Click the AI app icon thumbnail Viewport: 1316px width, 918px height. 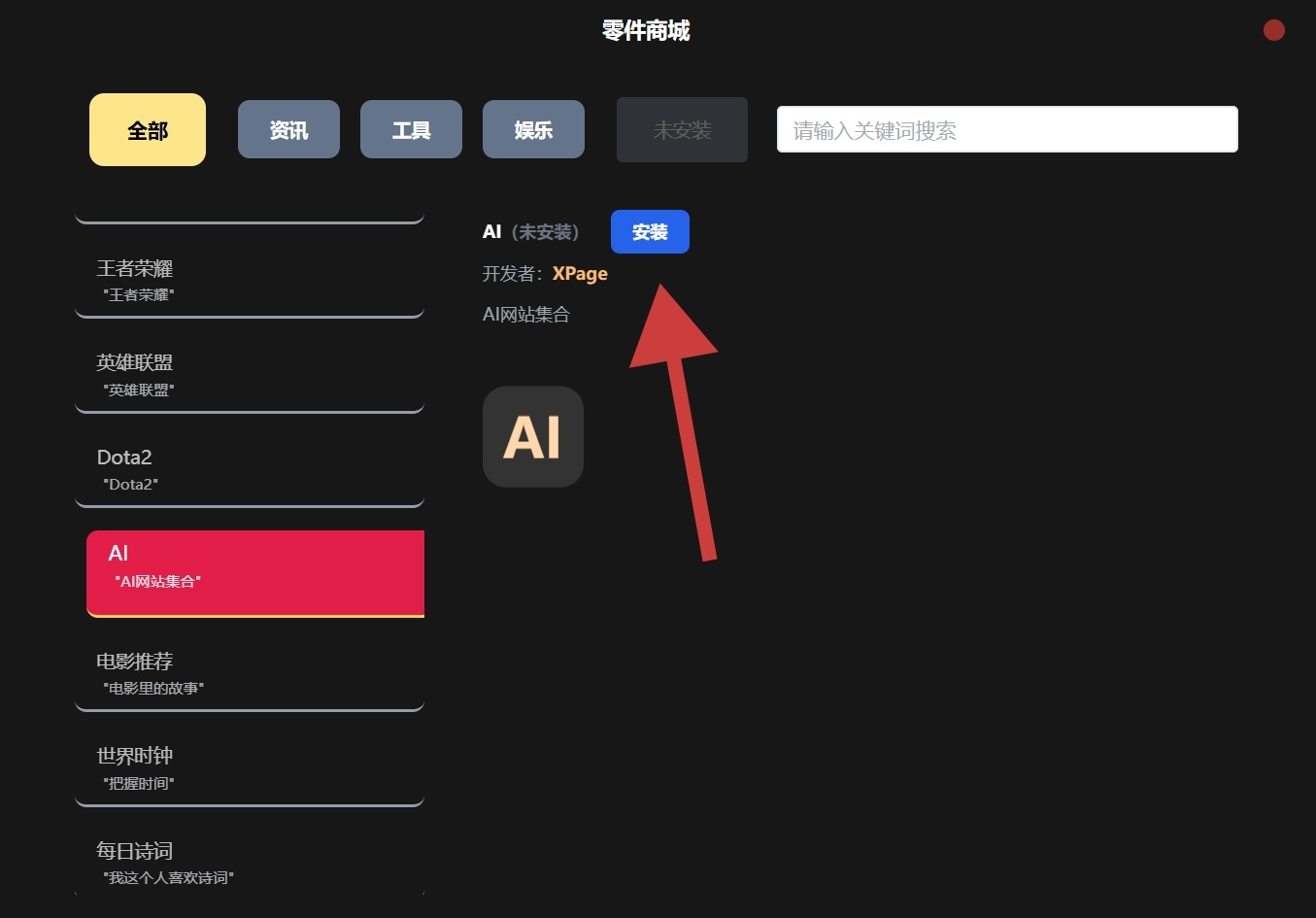[x=532, y=437]
